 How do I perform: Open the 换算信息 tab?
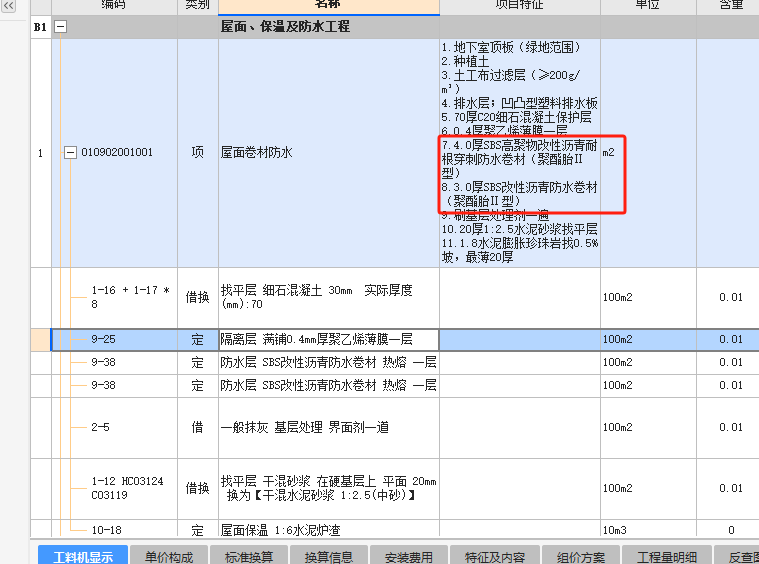(x=329, y=556)
